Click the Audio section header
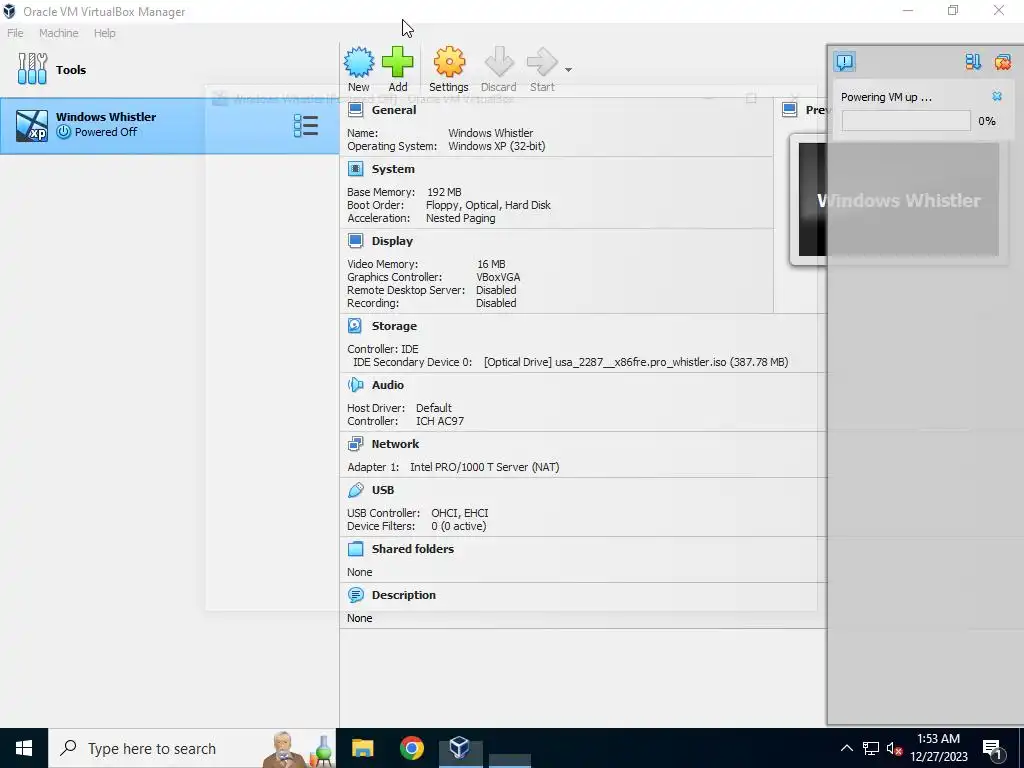Screen dimensions: 1024x768 point(388,385)
